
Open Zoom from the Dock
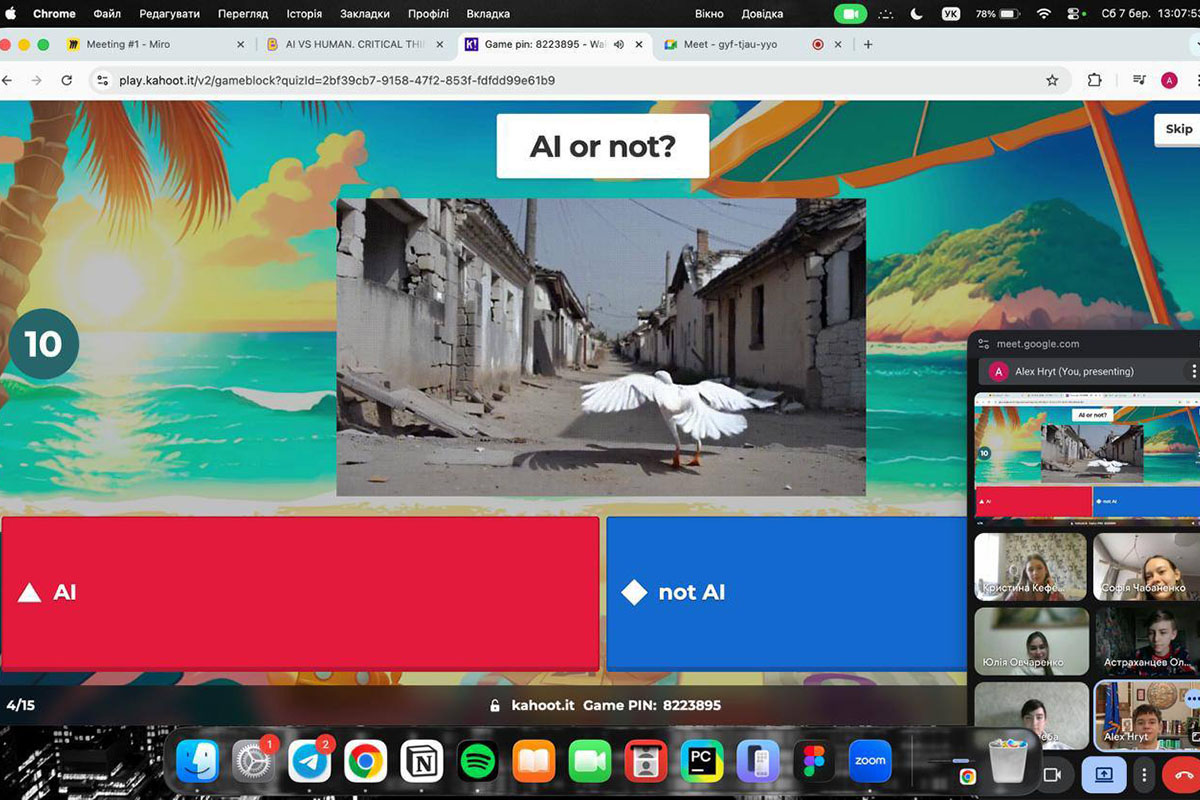(870, 762)
